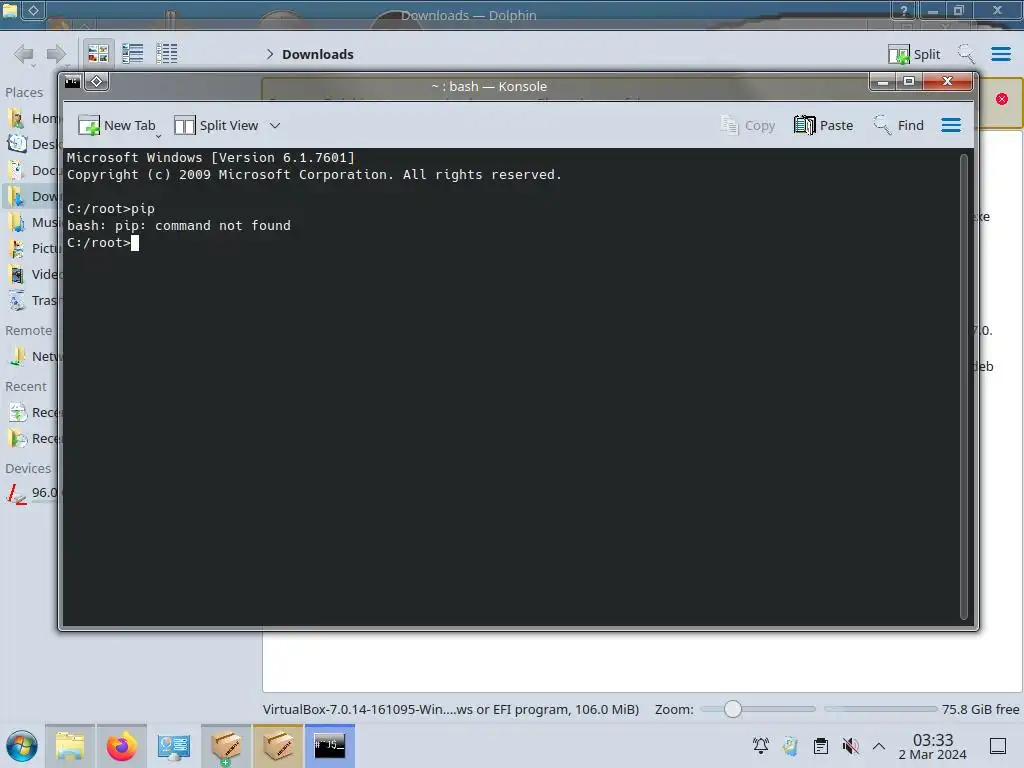Screen dimensions: 1024x768
Task: Dismiss the Dolphin message with red close icon
Action: click(x=1002, y=99)
